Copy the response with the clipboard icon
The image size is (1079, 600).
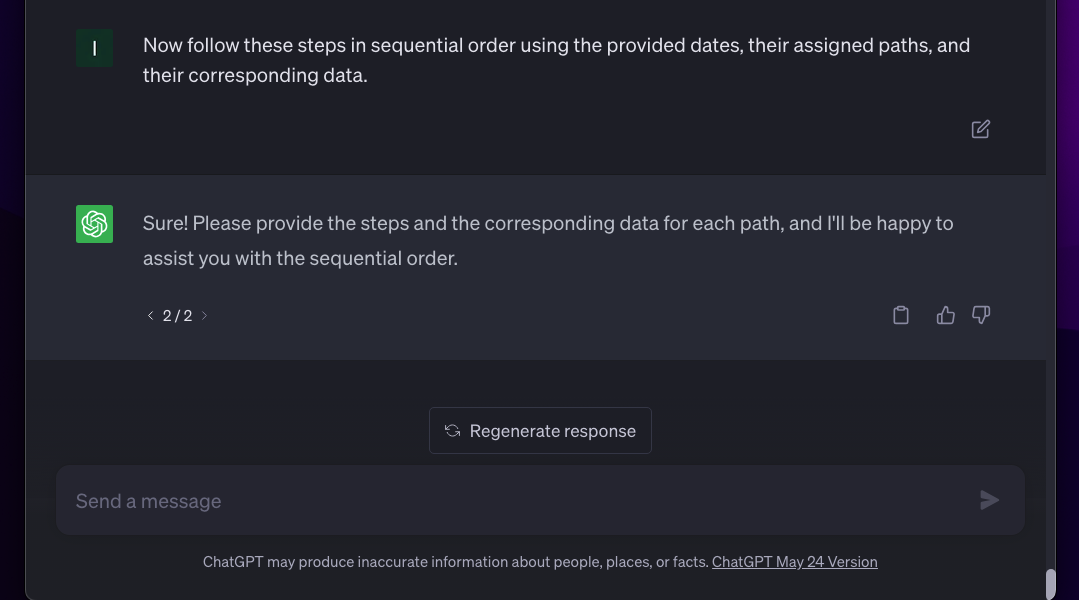pos(901,315)
